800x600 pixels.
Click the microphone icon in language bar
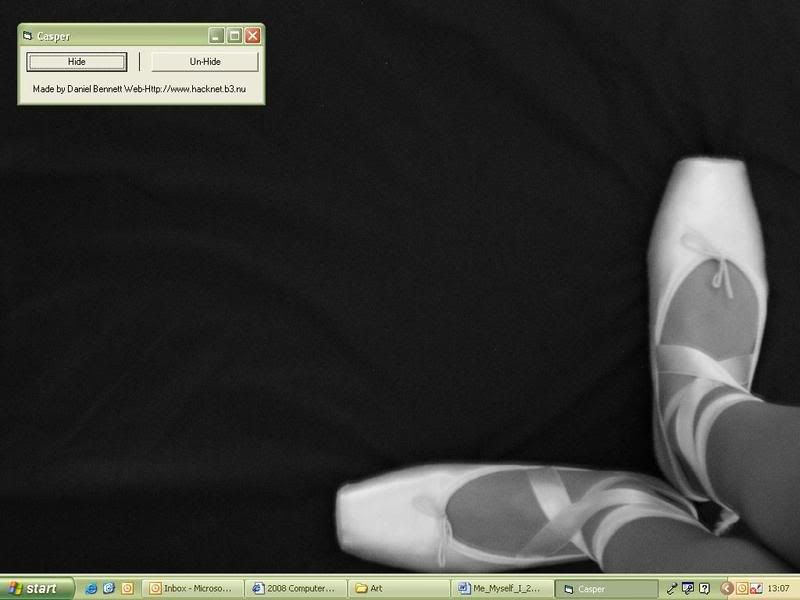pyautogui.click(x=673, y=589)
